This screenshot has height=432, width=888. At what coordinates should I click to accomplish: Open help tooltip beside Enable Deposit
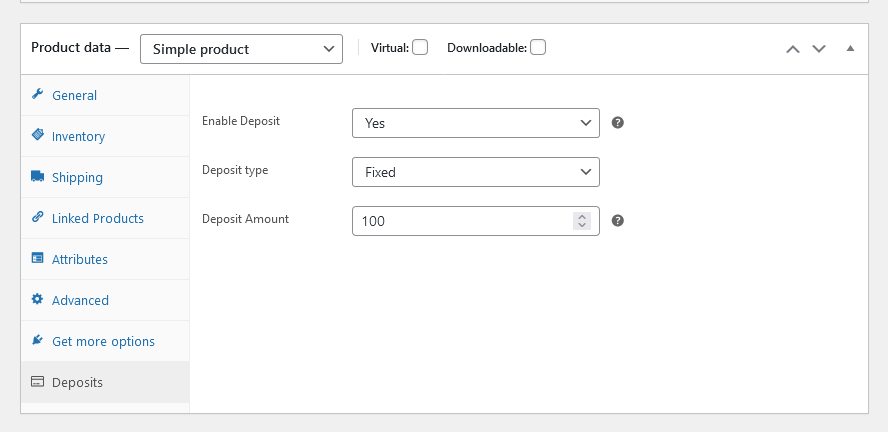click(618, 122)
